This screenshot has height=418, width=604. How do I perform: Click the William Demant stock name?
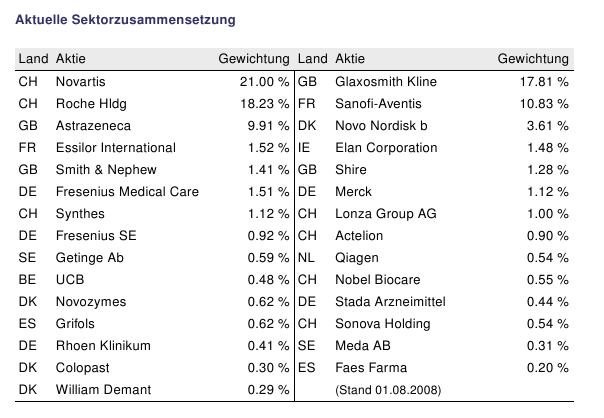[x=104, y=389]
